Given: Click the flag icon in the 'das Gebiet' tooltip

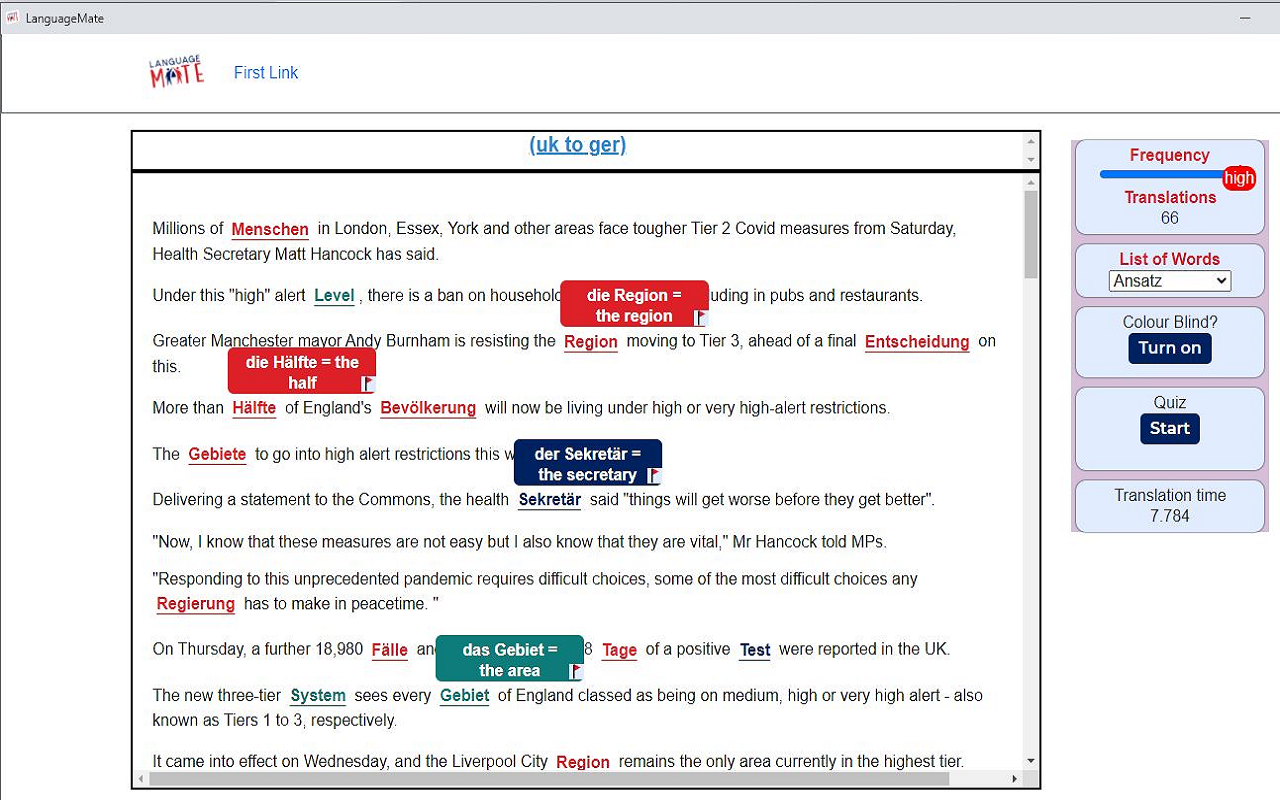Looking at the screenshot, I should click(576, 672).
